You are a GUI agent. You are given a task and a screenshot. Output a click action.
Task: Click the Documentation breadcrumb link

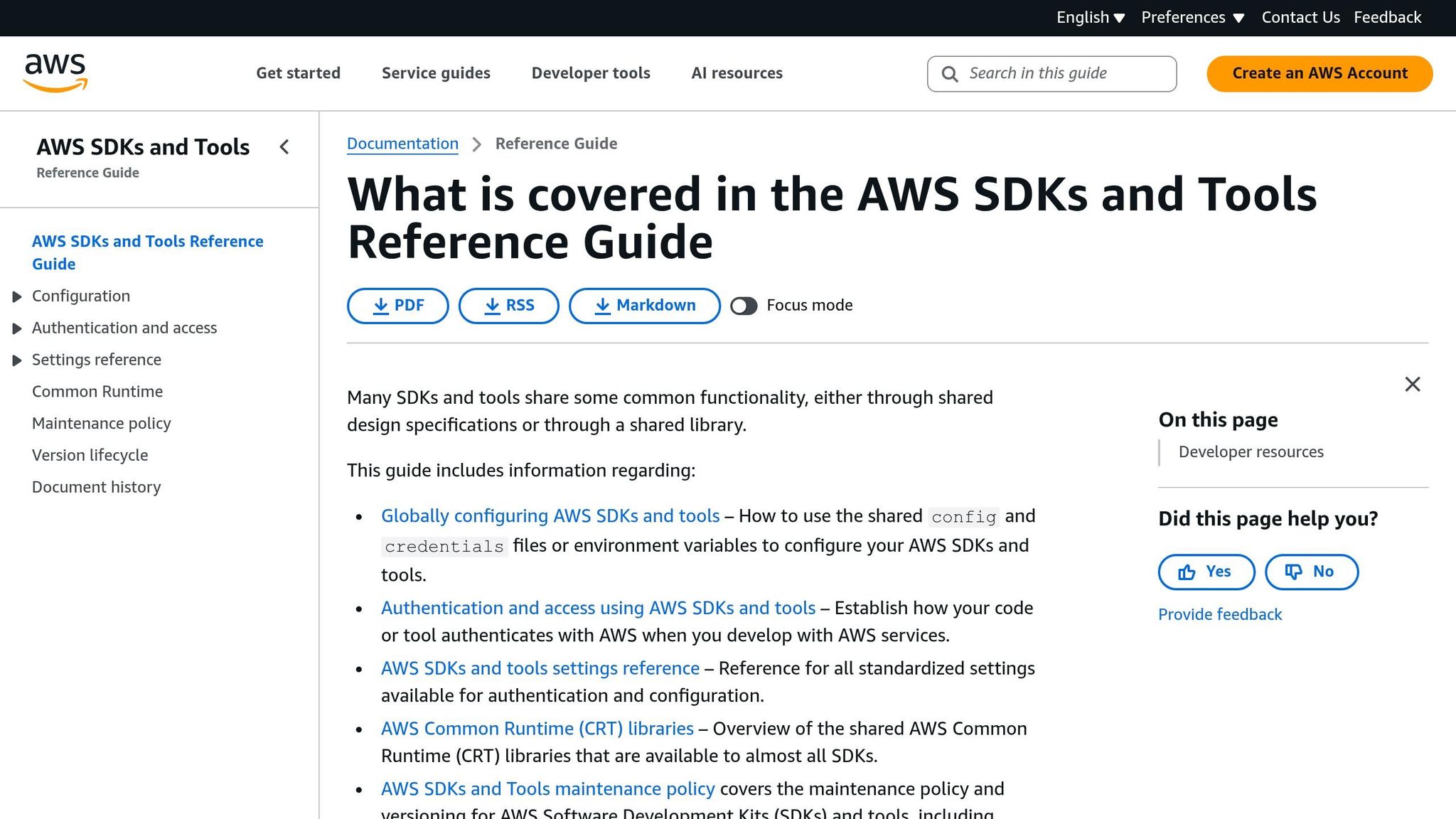click(x=402, y=144)
